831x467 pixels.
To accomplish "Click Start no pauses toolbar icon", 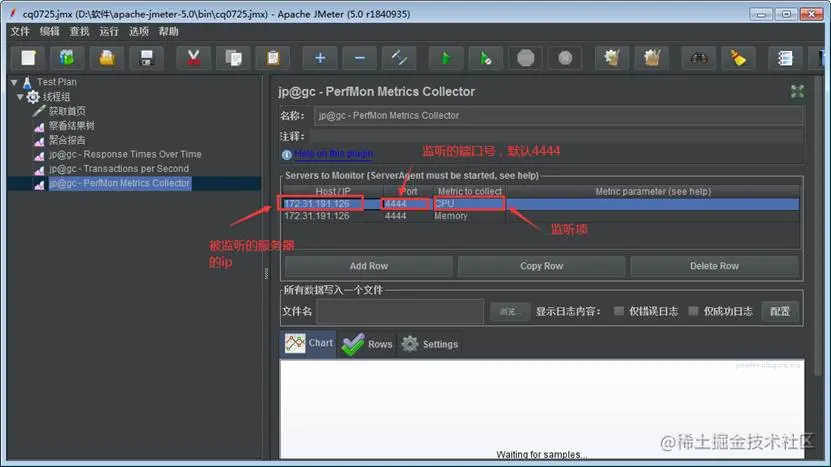I will 485,57.
